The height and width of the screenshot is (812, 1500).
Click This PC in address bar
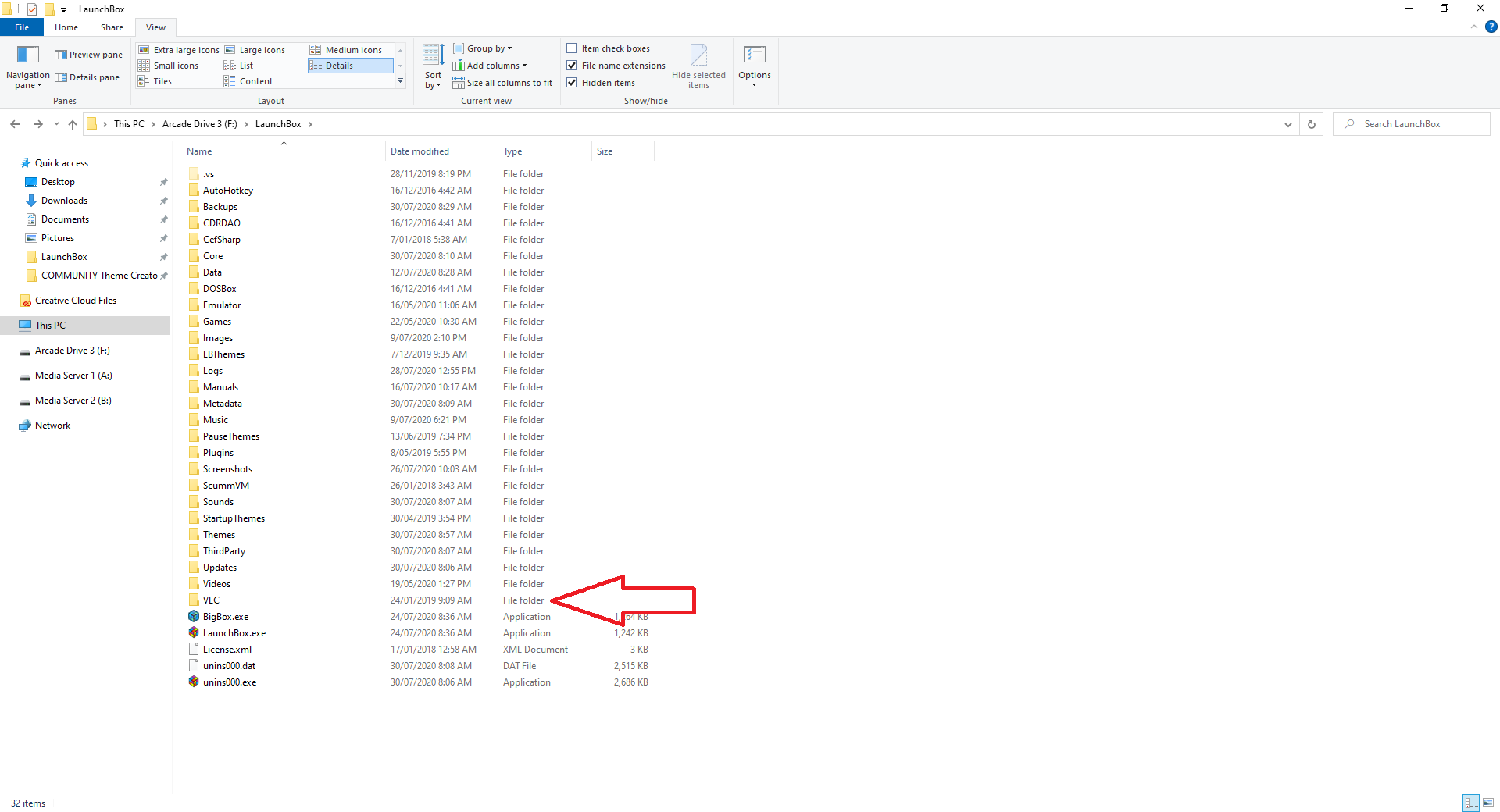[x=129, y=124]
